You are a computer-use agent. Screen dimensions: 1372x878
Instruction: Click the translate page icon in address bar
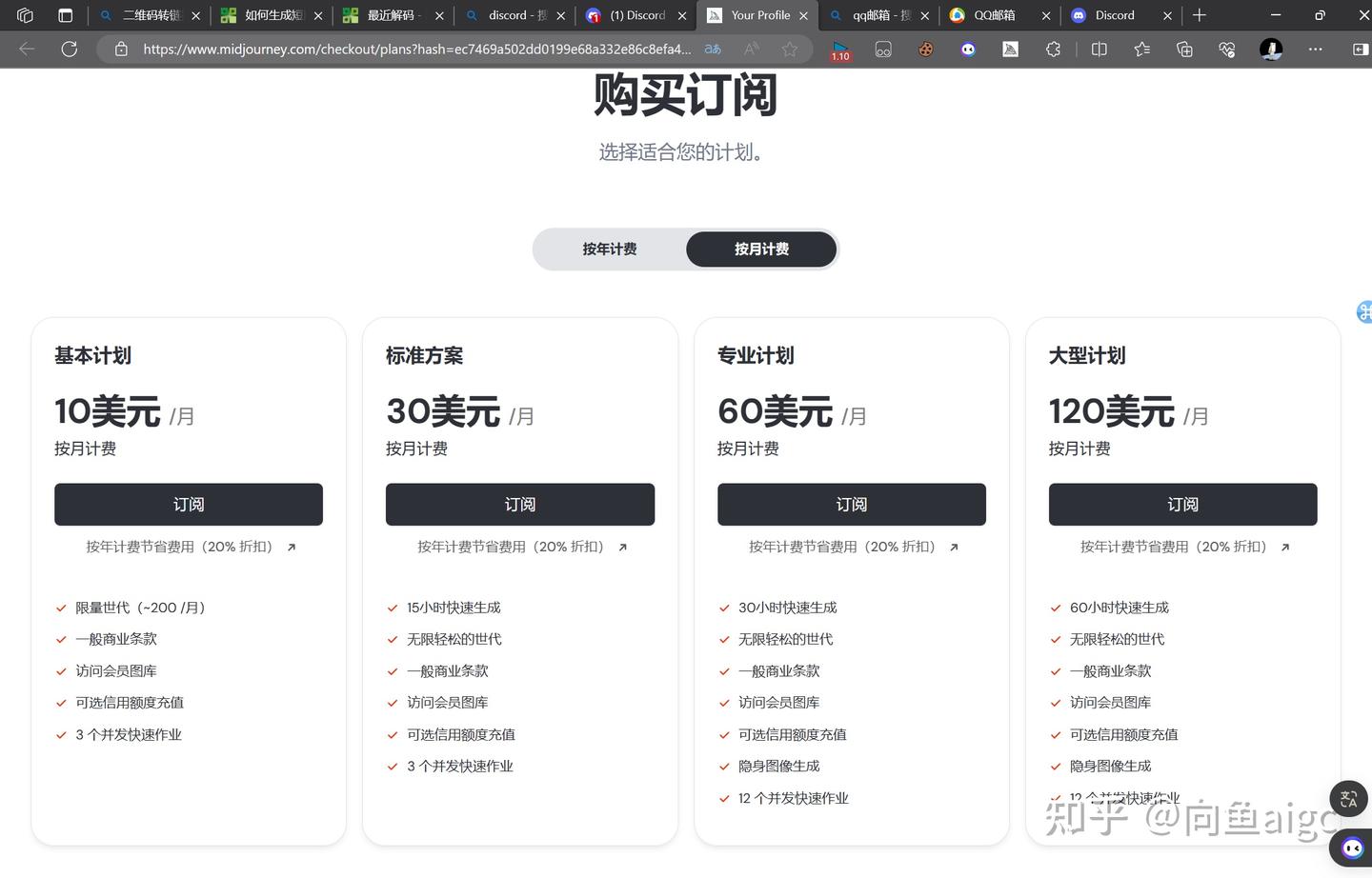[713, 50]
